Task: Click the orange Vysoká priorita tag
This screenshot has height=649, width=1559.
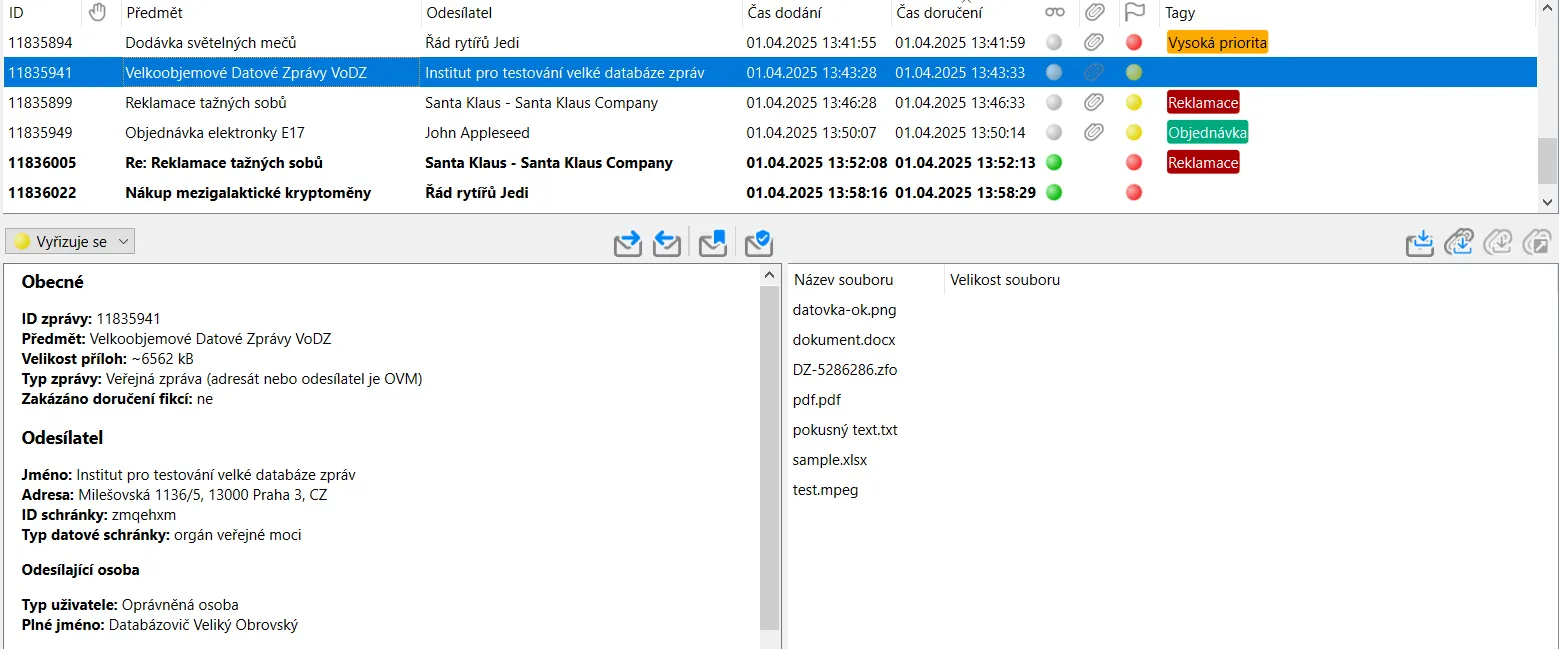Action: point(1217,43)
